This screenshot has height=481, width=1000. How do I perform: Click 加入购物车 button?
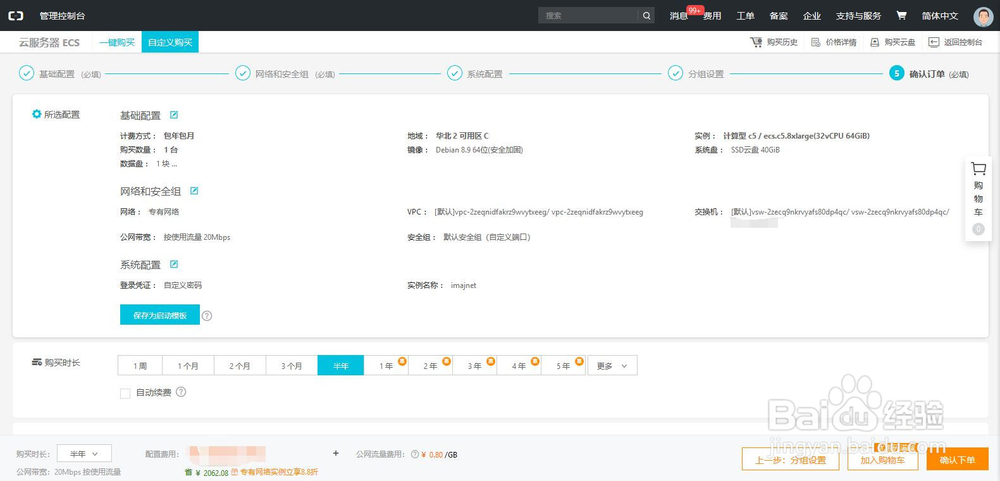pos(883,459)
